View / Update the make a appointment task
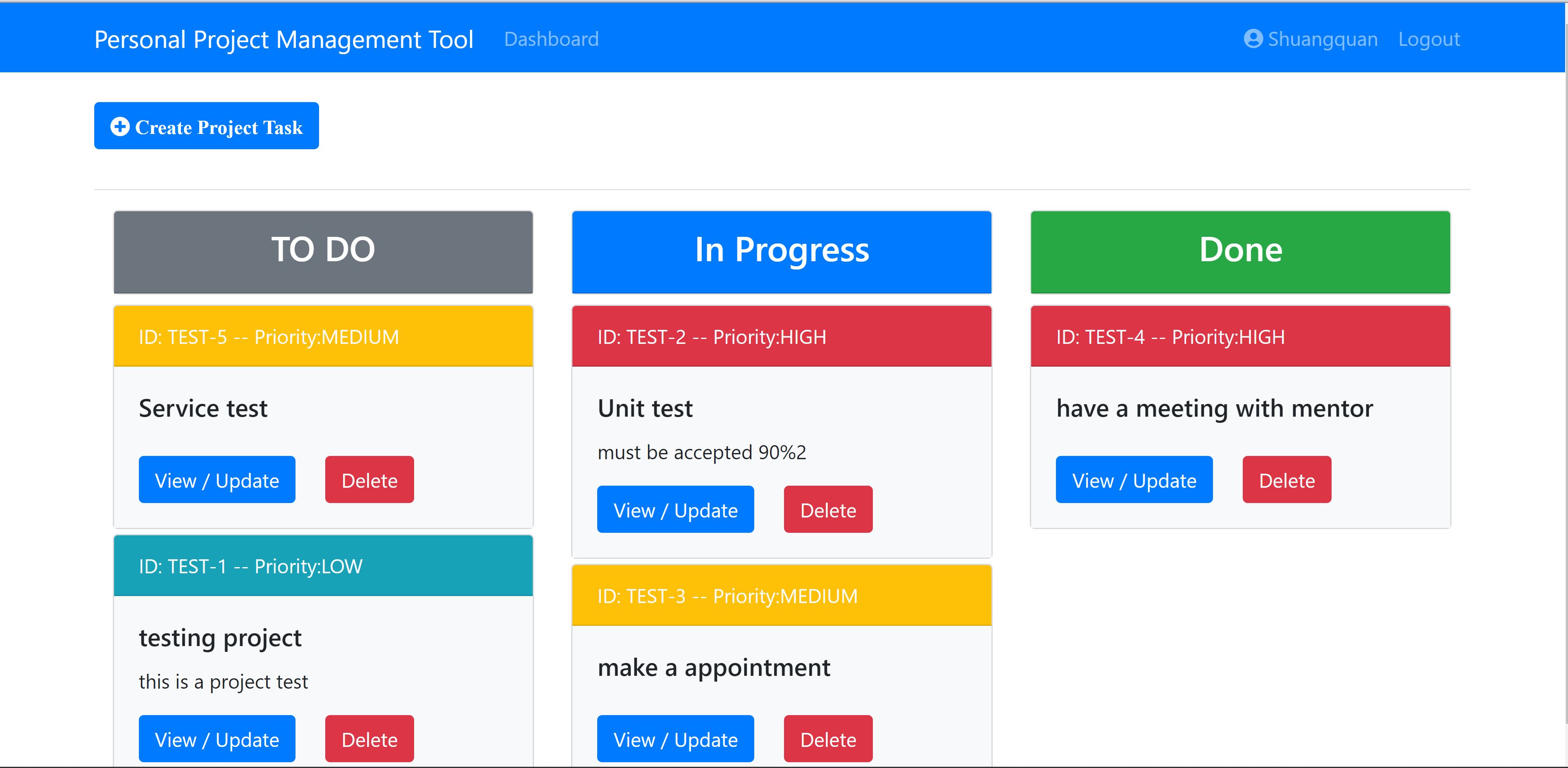 point(676,739)
